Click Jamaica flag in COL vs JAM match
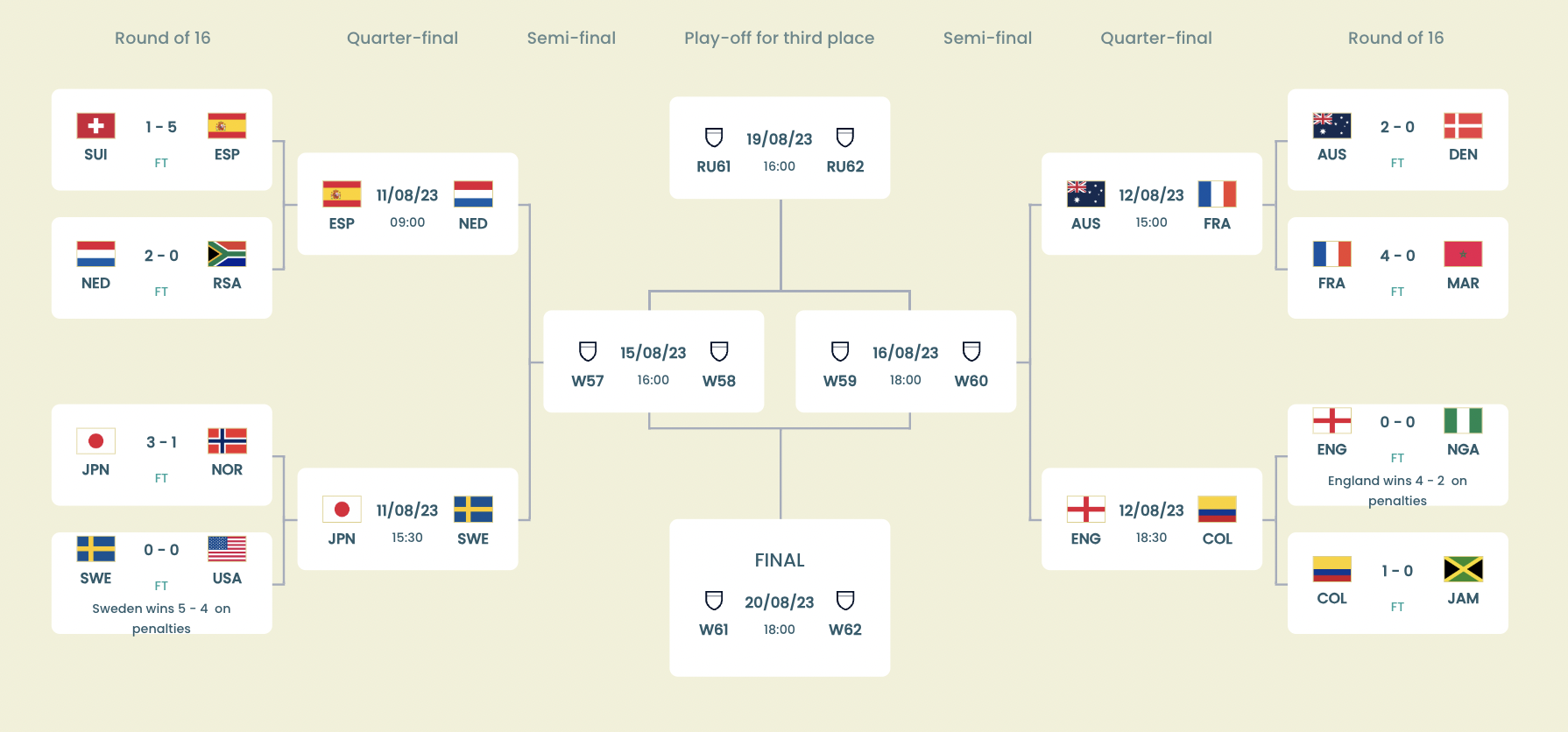The image size is (1568, 732). coord(1463,570)
